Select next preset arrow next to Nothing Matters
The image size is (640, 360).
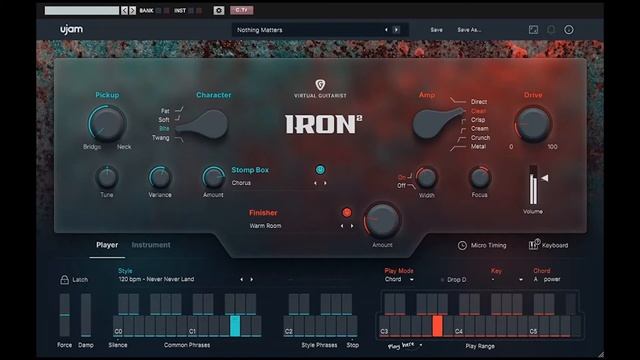(x=396, y=30)
